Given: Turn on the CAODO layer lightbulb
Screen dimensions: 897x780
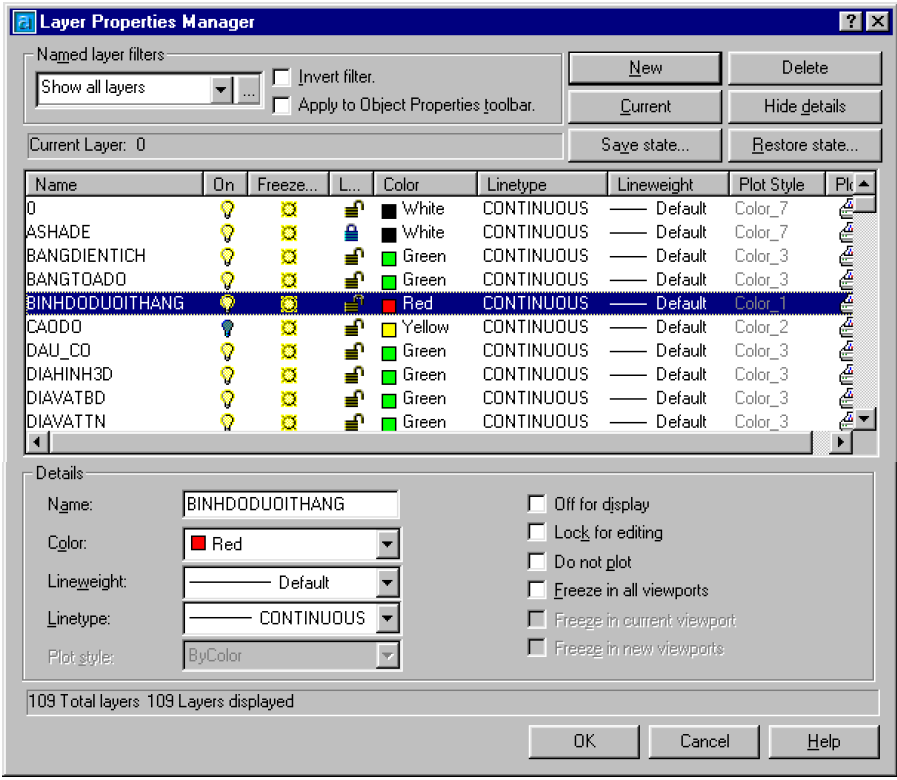Looking at the screenshot, I should [228, 327].
